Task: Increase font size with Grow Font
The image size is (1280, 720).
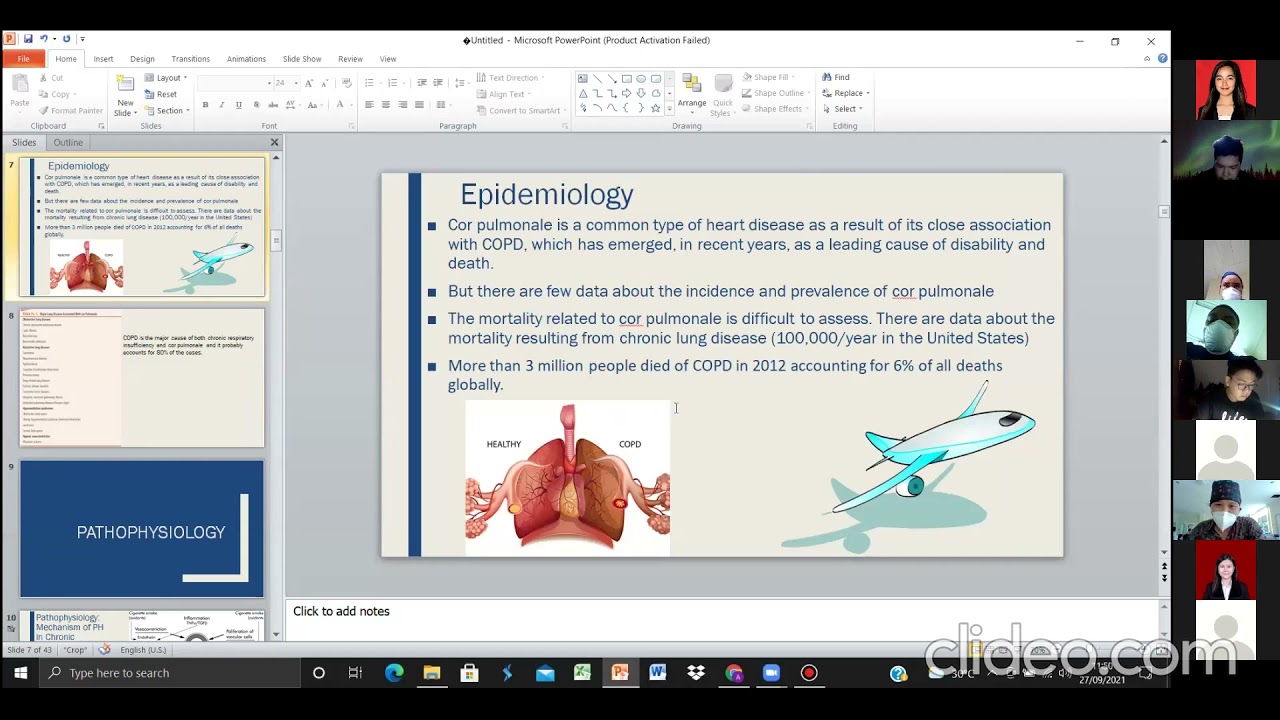Action: click(x=309, y=83)
